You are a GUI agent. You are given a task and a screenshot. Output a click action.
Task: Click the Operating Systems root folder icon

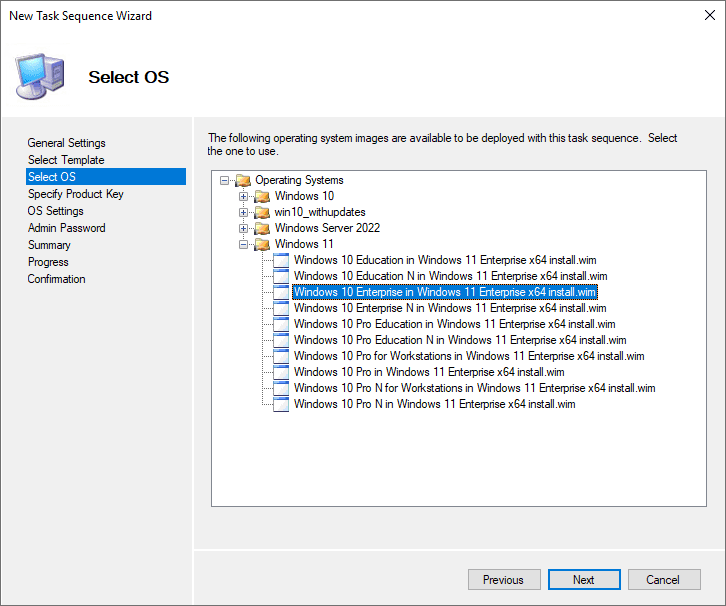tap(243, 180)
